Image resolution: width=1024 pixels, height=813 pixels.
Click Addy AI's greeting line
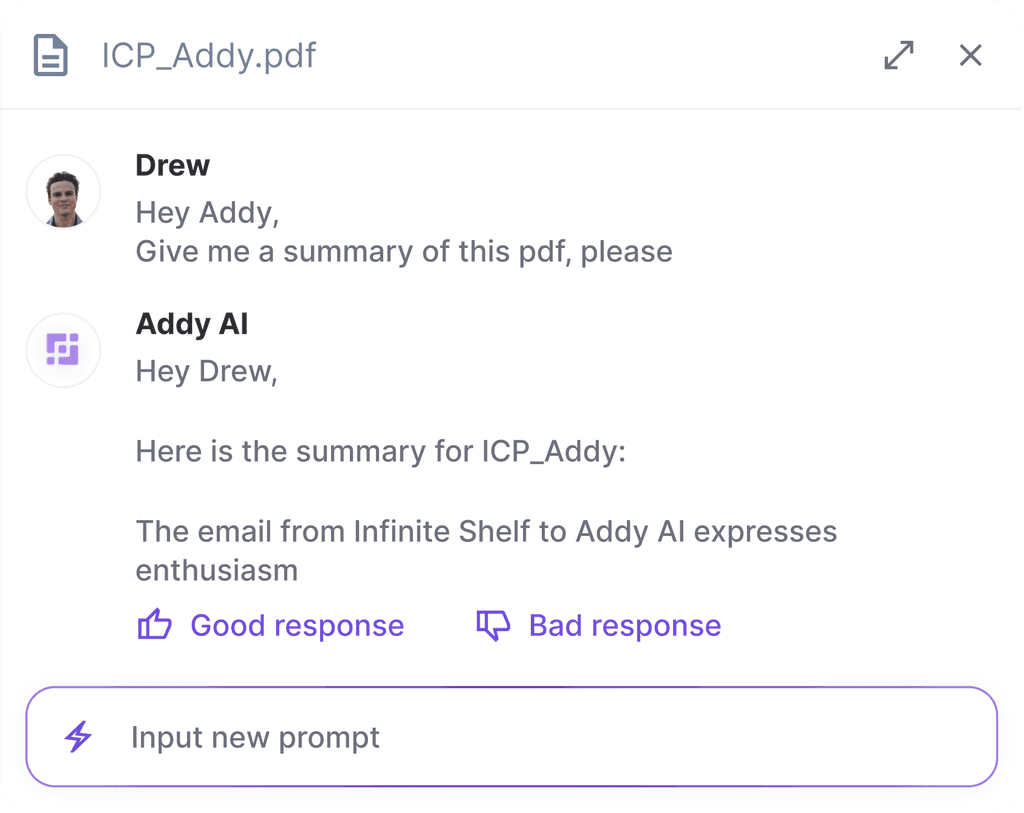(206, 370)
